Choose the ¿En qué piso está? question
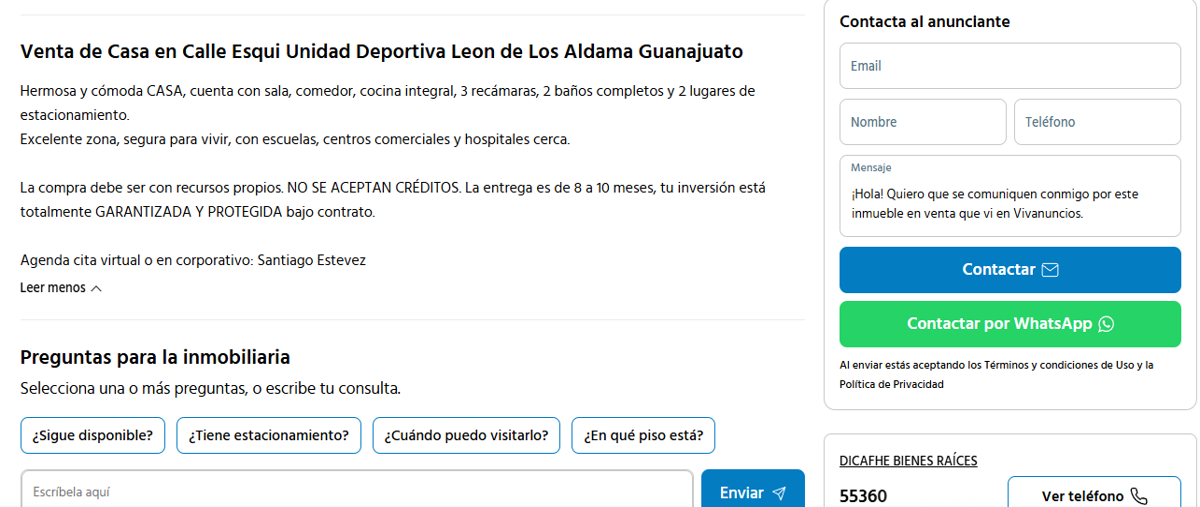 coord(643,435)
